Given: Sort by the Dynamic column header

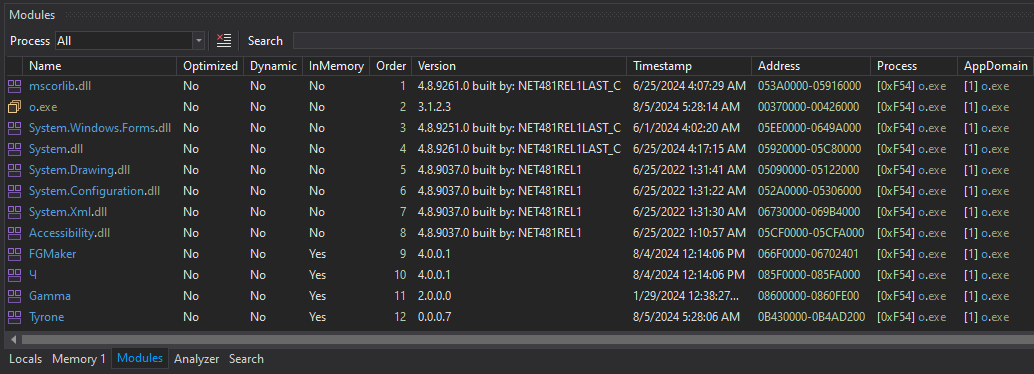Looking at the screenshot, I should tap(273, 66).
